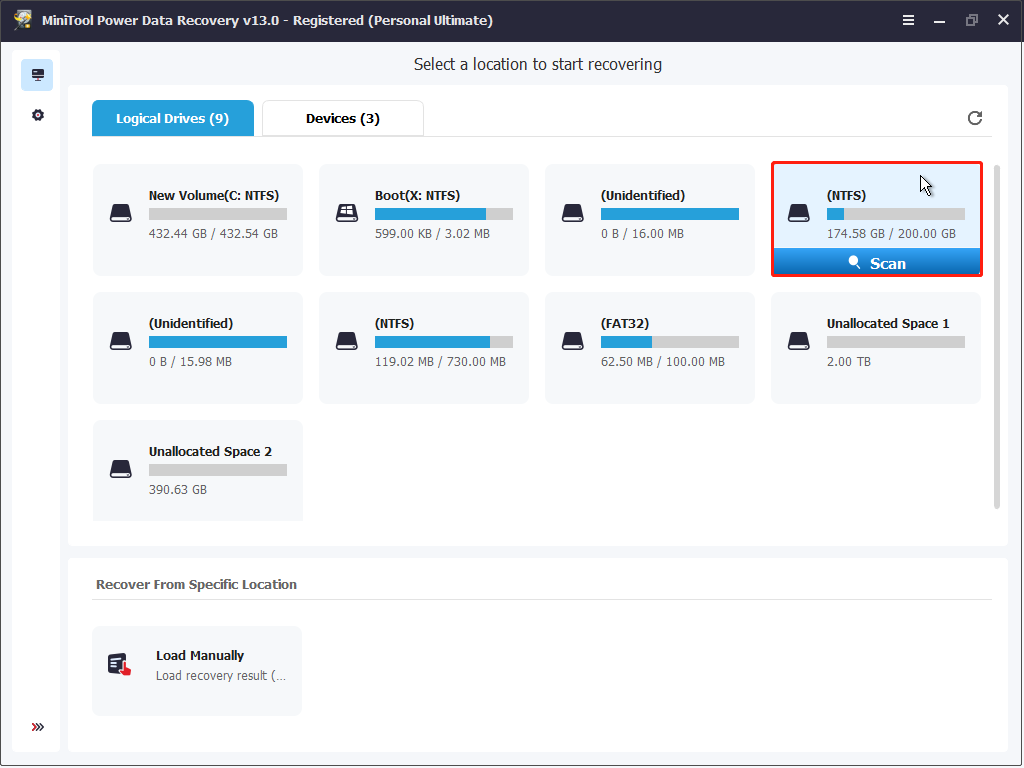This screenshot has width=1024, height=768.
Task: Click the 0 B / 15.98 MB size text
Action: click(x=190, y=362)
